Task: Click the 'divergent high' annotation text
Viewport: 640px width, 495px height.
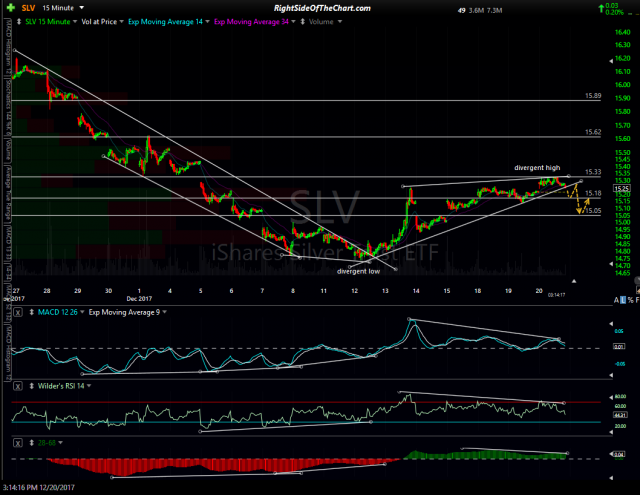Action: point(537,168)
